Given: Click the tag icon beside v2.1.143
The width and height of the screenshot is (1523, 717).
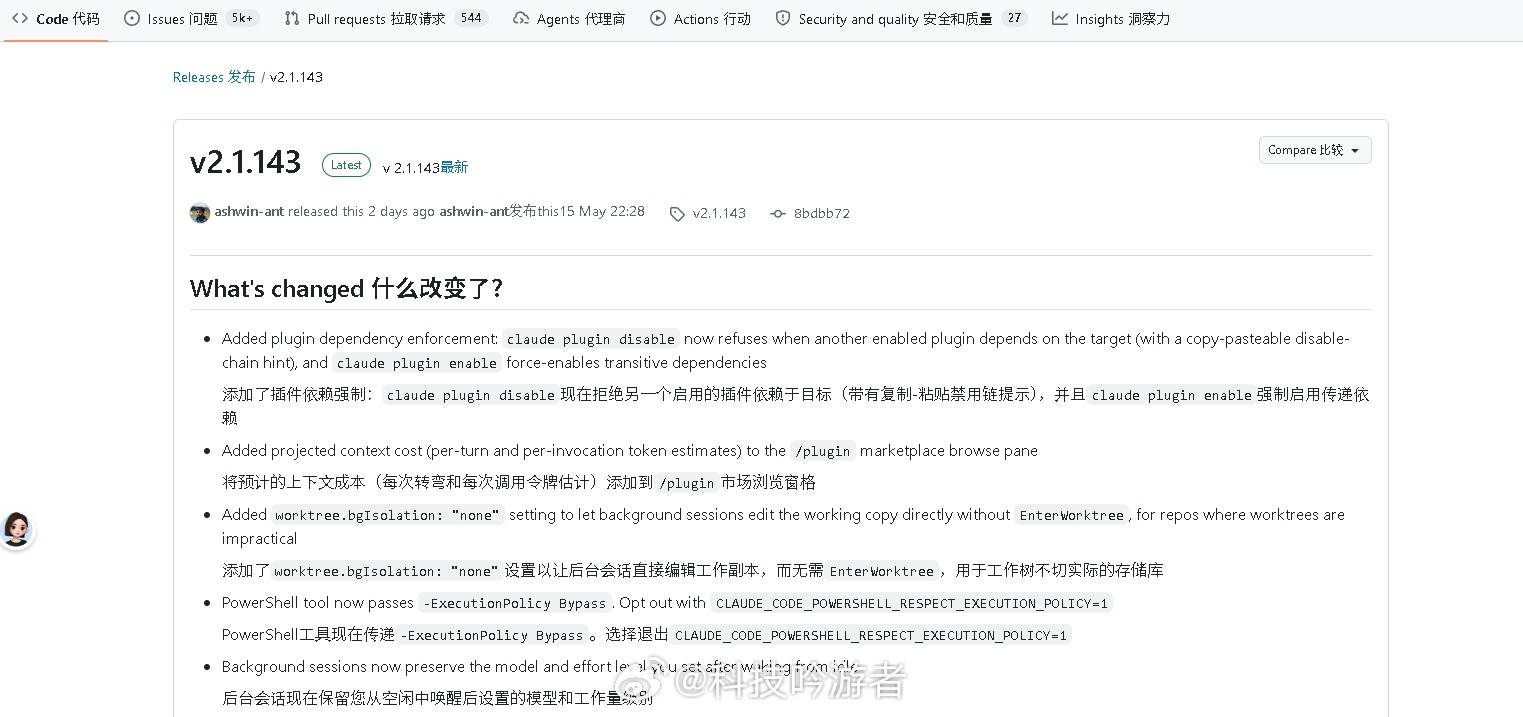Looking at the screenshot, I should click(x=677, y=214).
